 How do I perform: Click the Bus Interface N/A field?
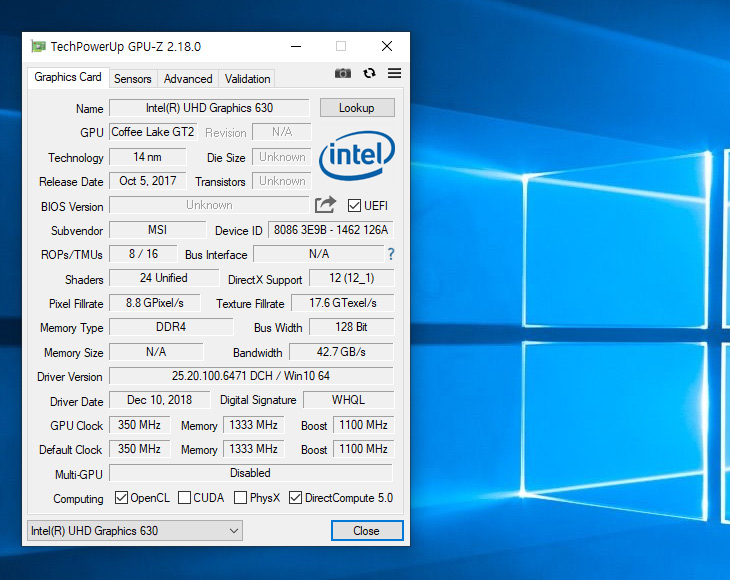319,254
